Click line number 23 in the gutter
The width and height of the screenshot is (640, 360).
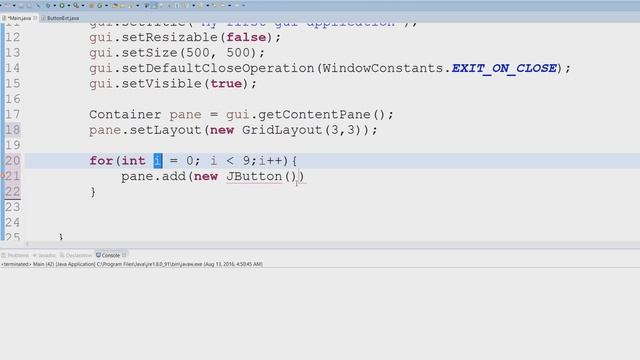[13, 207]
